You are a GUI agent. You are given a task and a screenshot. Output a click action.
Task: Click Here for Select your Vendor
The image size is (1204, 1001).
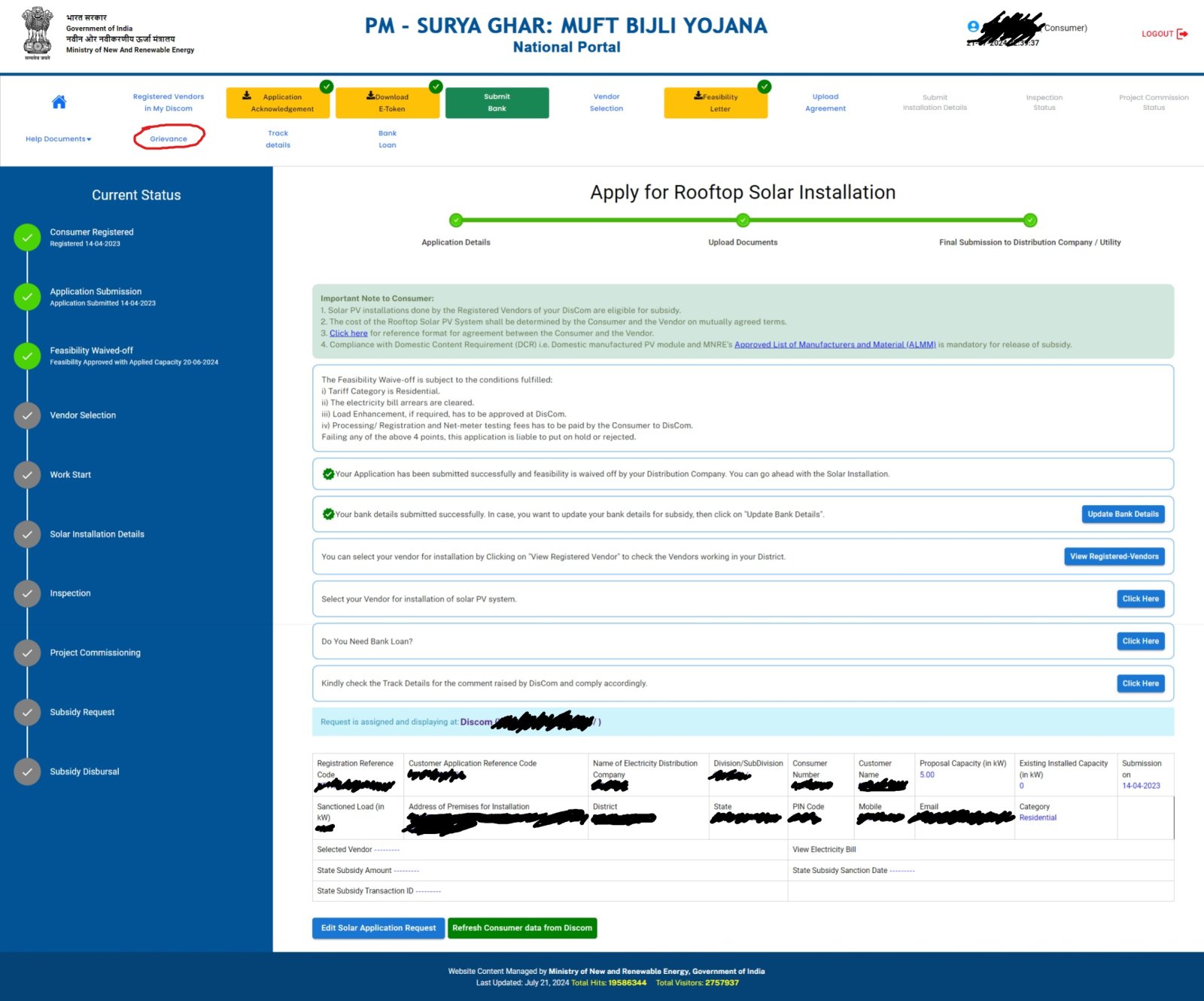click(1141, 599)
